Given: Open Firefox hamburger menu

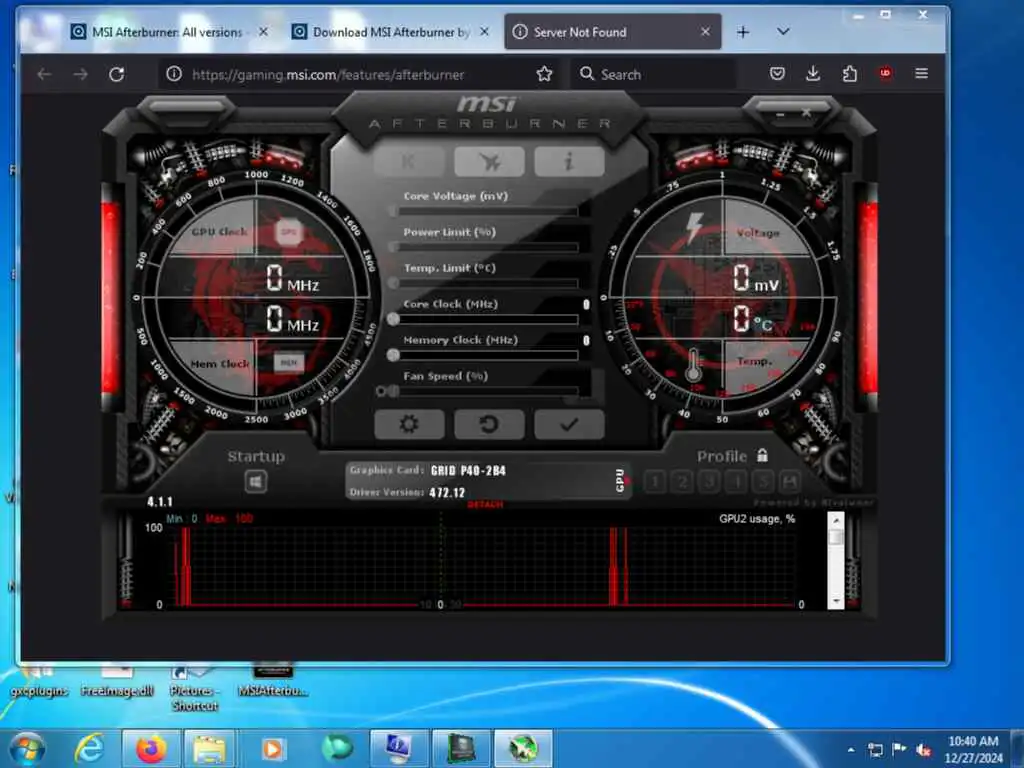Looking at the screenshot, I should [x=921, y=73].
